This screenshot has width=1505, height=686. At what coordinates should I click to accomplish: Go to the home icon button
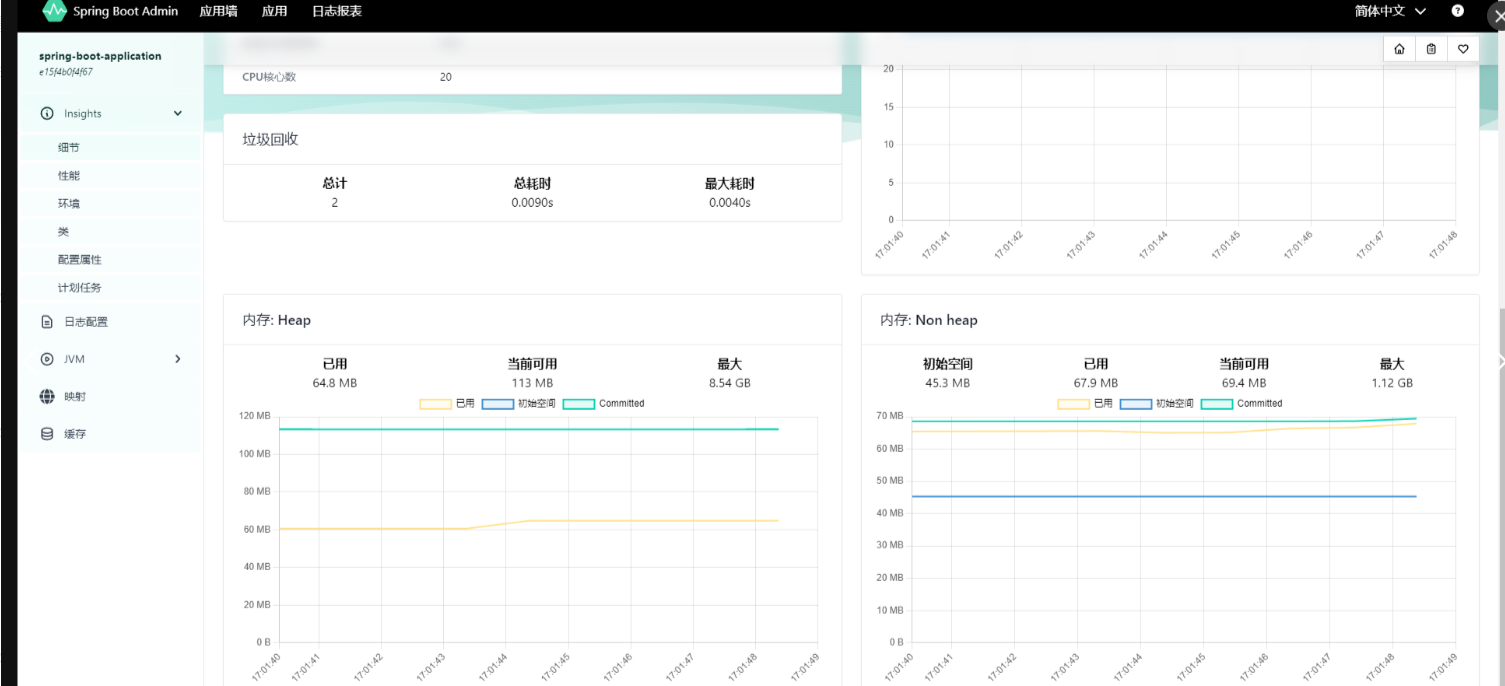1399,49
